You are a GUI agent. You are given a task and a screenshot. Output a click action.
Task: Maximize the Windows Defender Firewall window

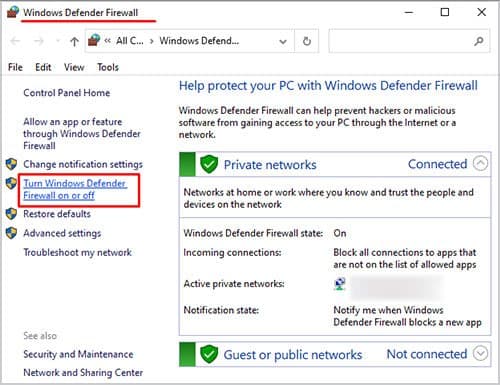[x=445, y=12]
